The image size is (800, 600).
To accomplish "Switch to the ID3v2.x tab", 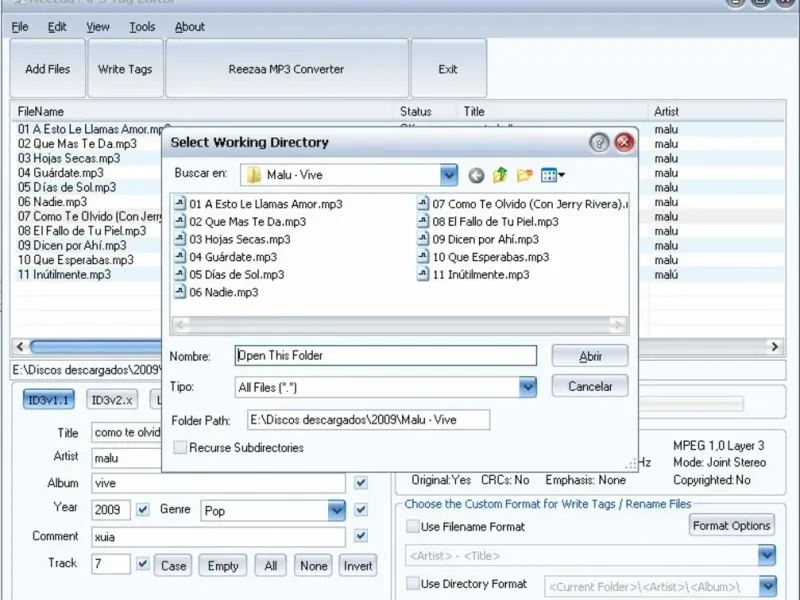I will pyautogui.click(x=112, y=400).
